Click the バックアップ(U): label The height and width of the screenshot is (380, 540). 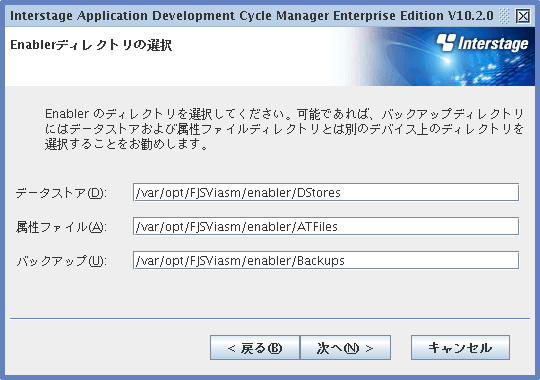[x=61, y=261]
